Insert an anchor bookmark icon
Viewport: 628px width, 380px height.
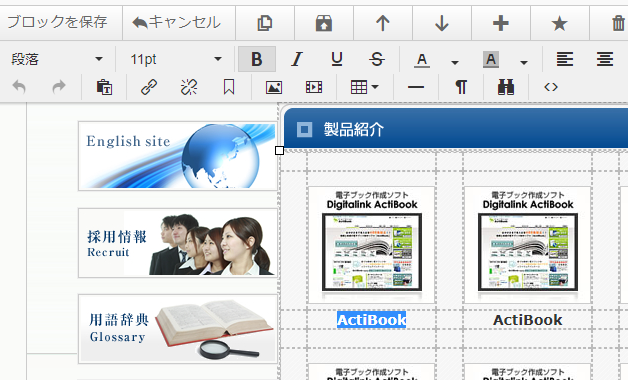pos(229,86)
